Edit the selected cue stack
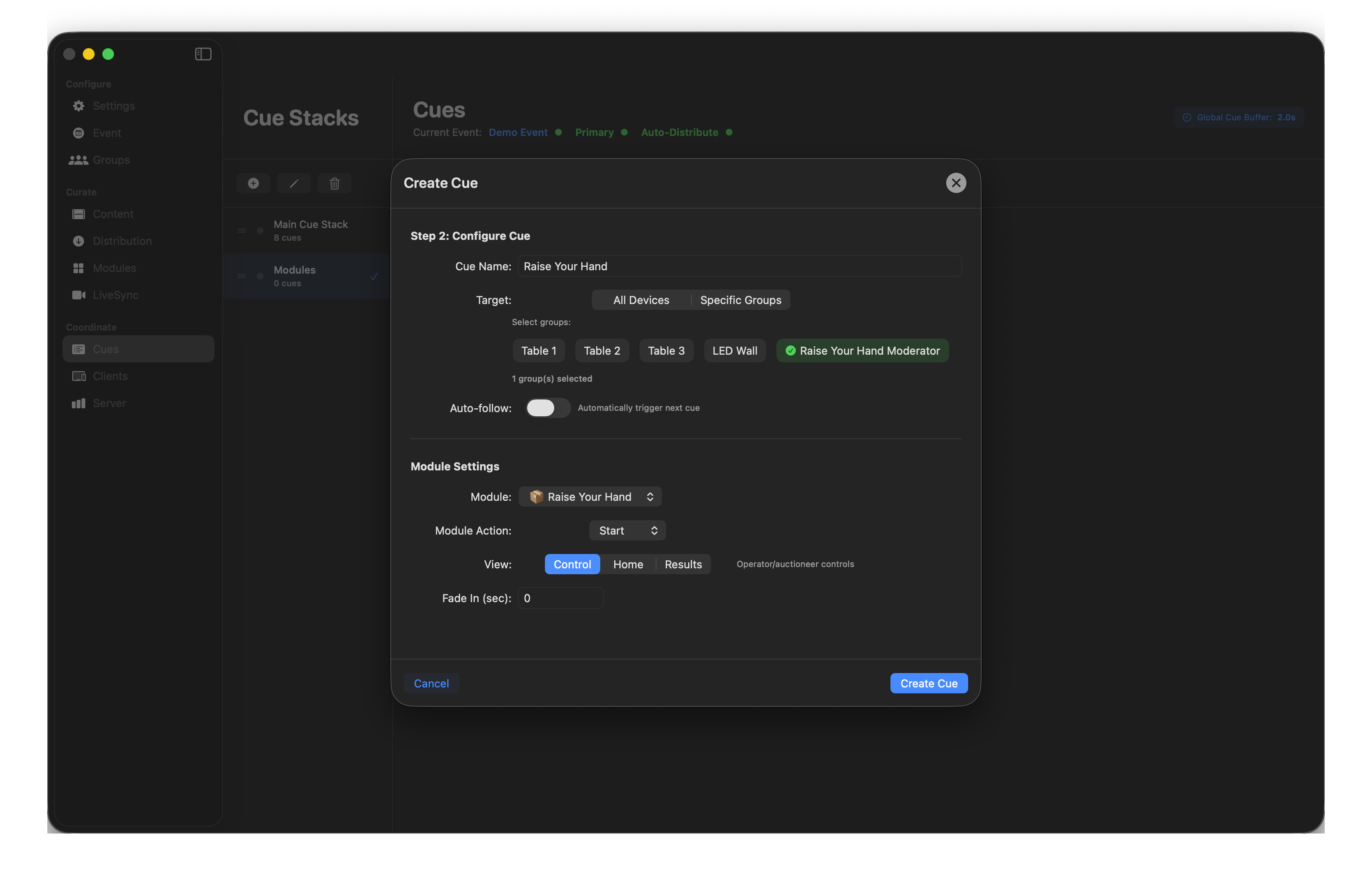 [294, 183]
